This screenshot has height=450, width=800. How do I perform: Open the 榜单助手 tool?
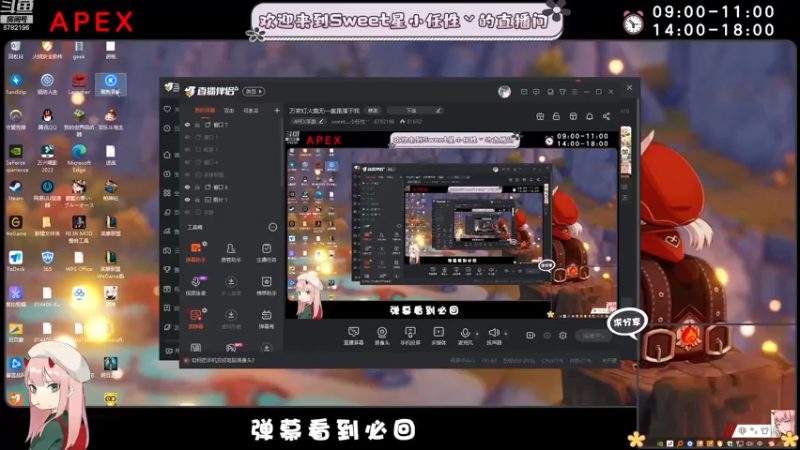coord(266,286)
